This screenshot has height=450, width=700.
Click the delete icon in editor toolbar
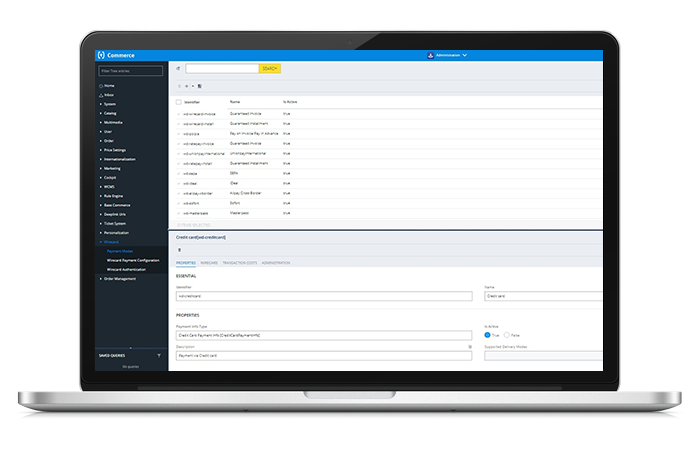click(x=179, y=250)
